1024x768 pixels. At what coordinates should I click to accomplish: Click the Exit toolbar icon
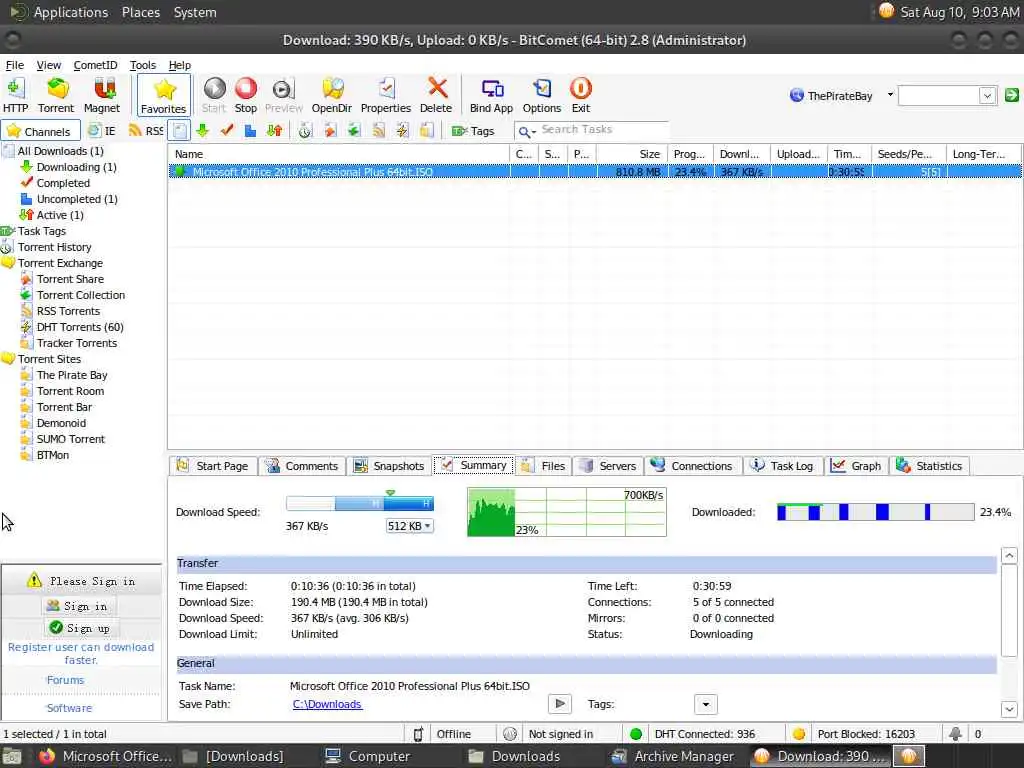[581, 95]
